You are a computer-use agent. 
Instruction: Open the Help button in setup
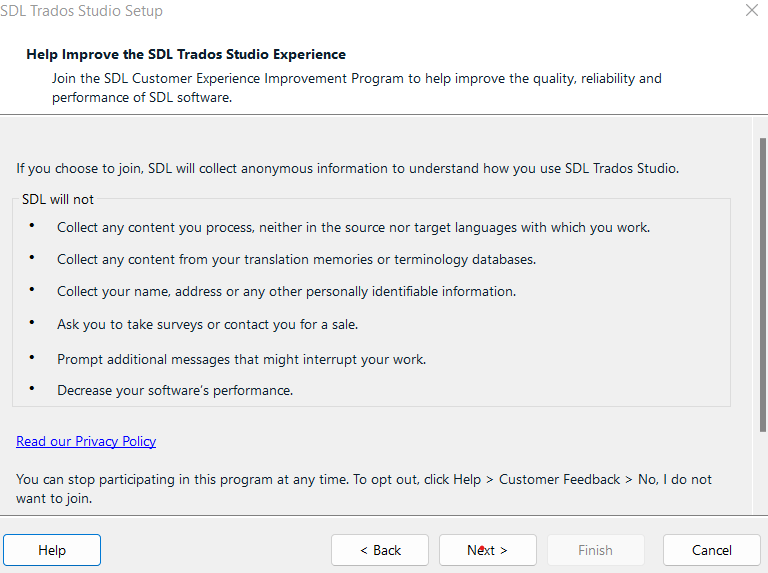click(x=52, y=550)
